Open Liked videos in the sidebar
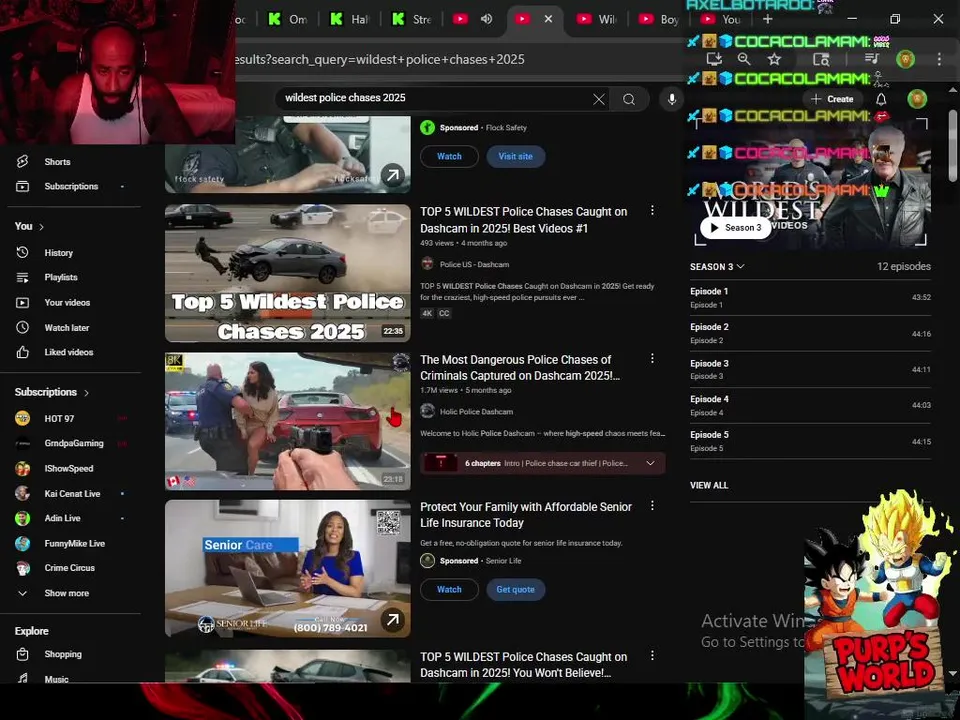Image resolution: width=960 pixels, height=720 pixels. click(69, 352)
